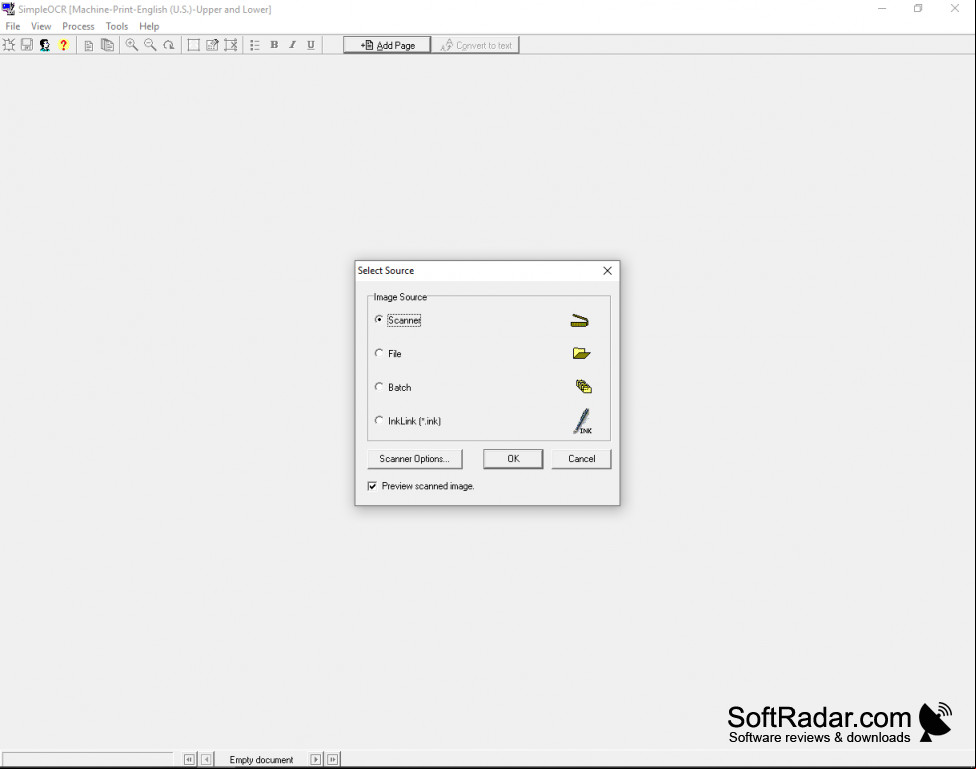The height and width of the screenshot is (769, 976).
Task: Go to first page arrow in status bar
Action: pos(189,759)
